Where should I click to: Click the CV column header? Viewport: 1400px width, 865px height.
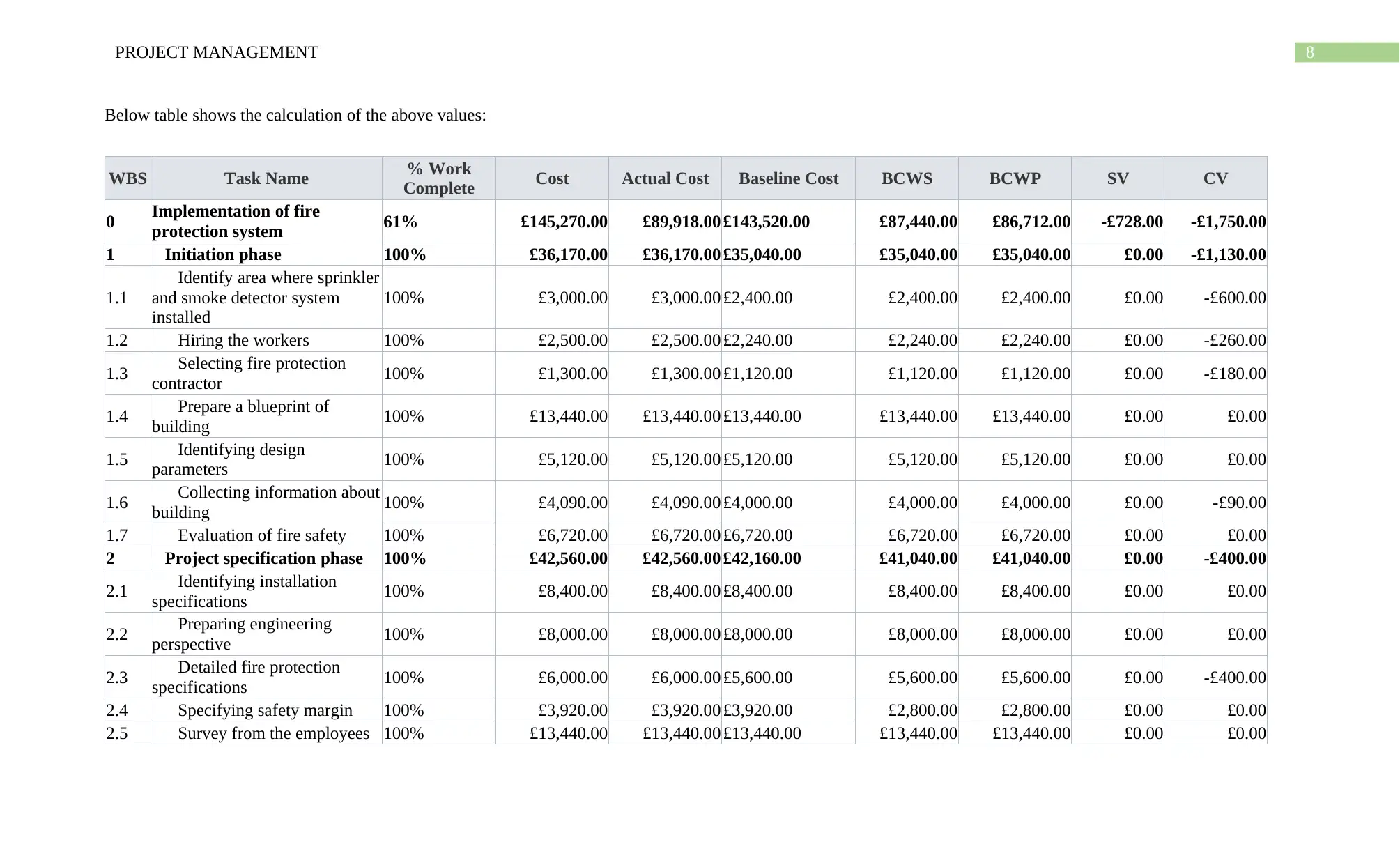pyautogui.click(x=1215, y=178)
